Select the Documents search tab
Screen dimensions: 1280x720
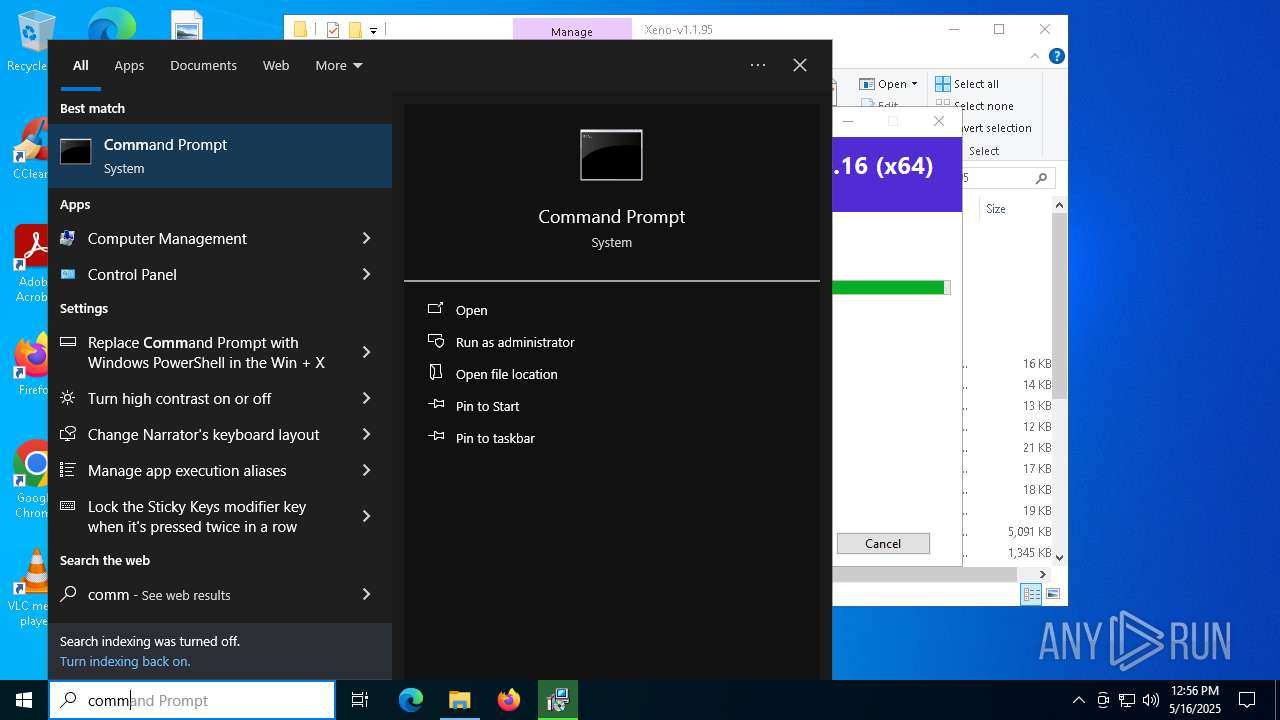pos(203,65)
